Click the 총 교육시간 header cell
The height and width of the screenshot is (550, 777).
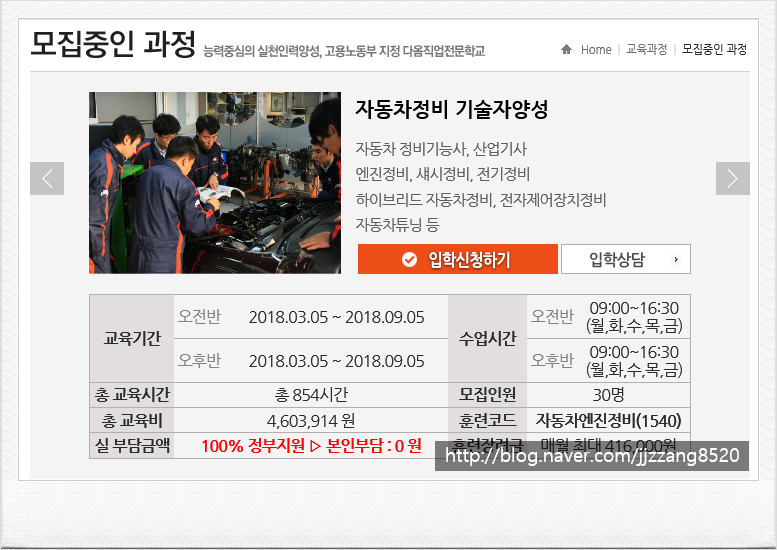coord(132,395)
